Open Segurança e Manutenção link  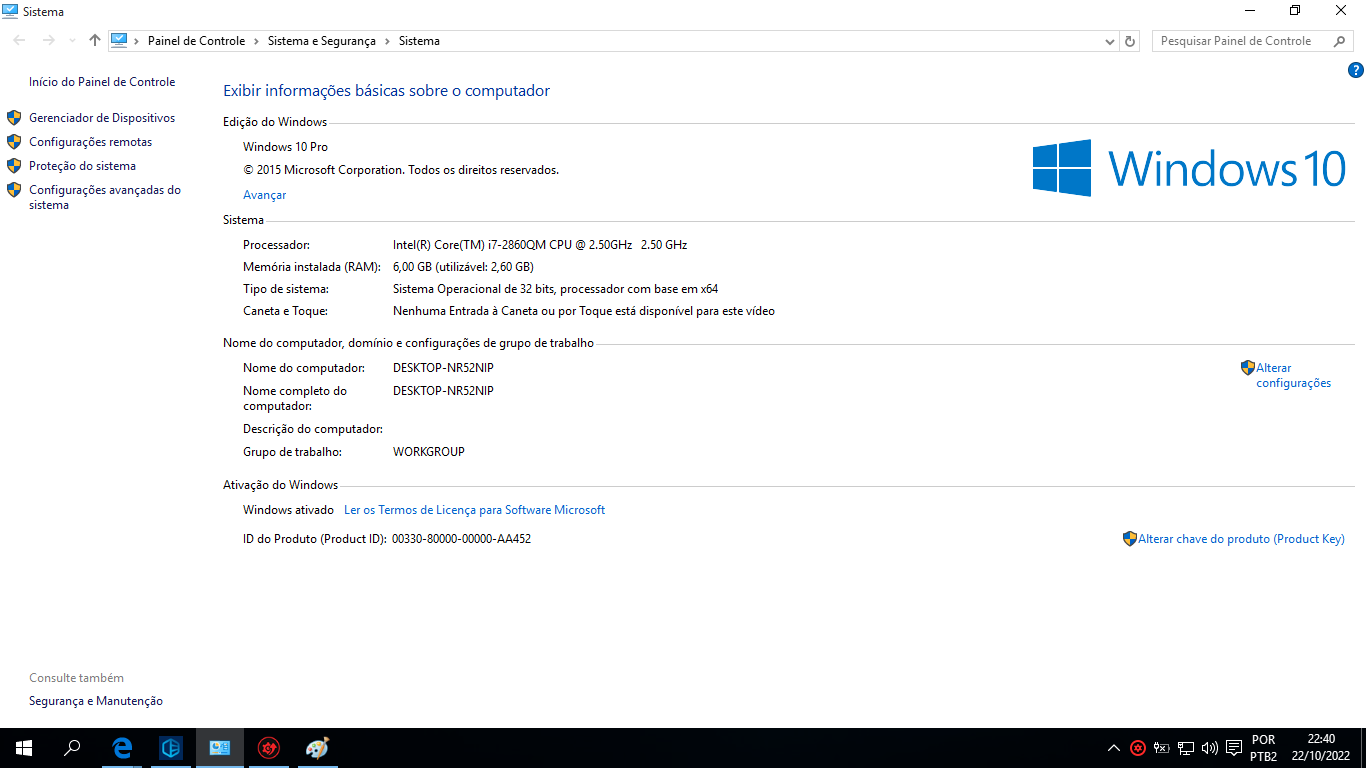(96, 701)
